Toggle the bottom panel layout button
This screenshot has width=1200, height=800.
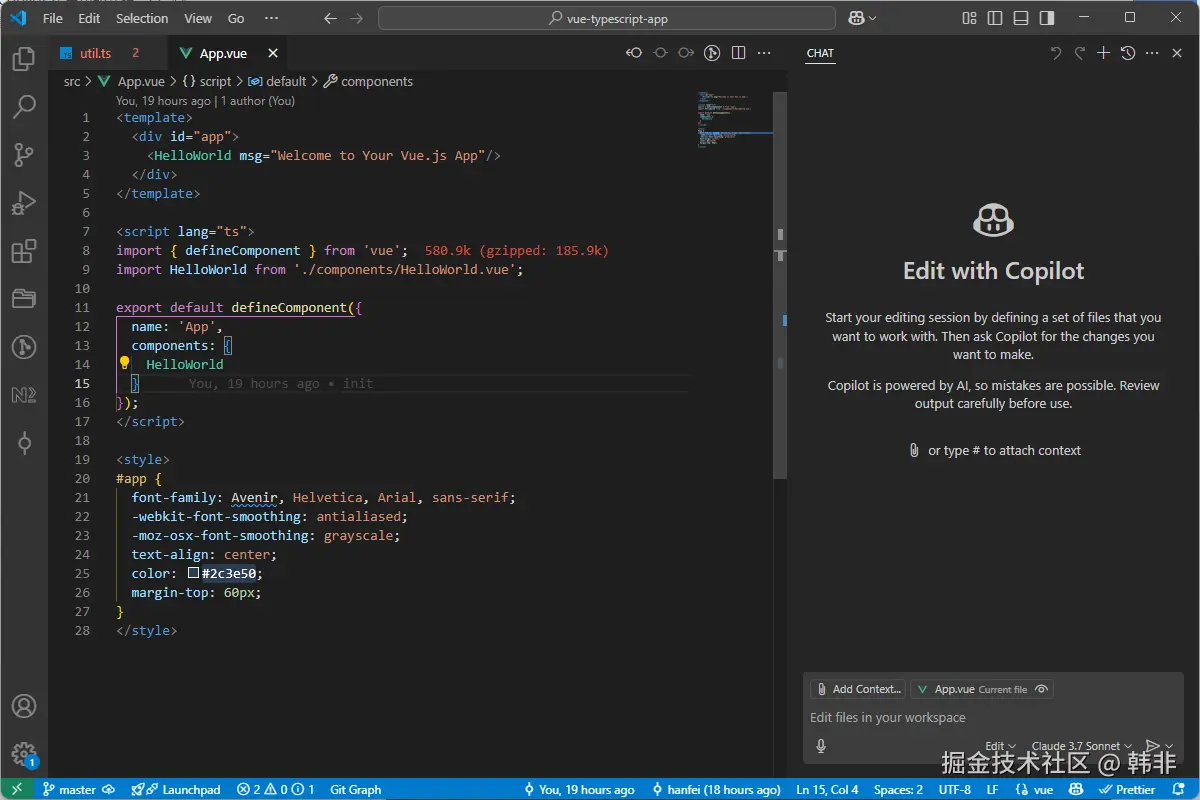pos(1020,18)
